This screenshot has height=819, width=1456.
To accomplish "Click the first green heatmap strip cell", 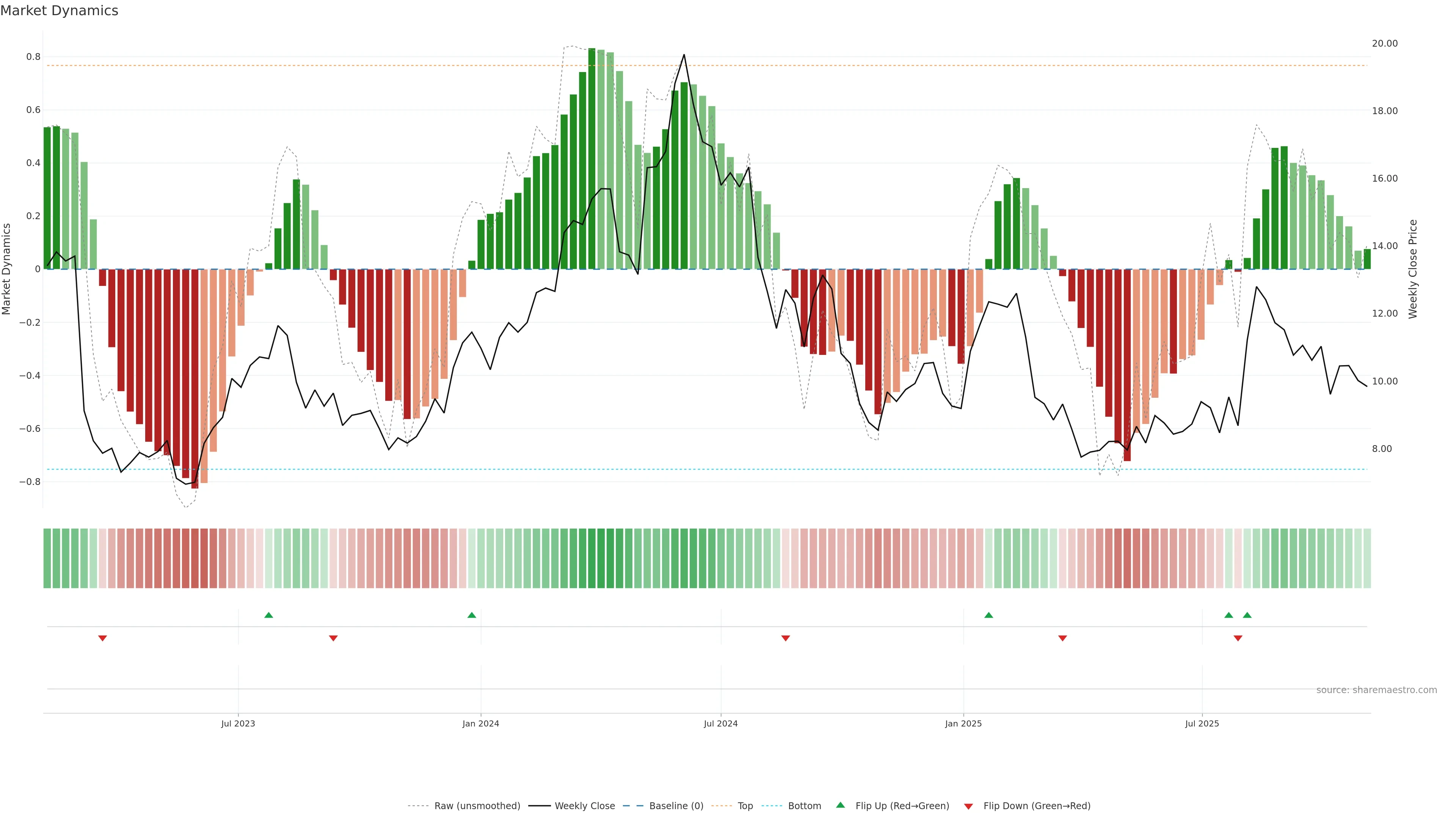I will (x=47, y=558).
